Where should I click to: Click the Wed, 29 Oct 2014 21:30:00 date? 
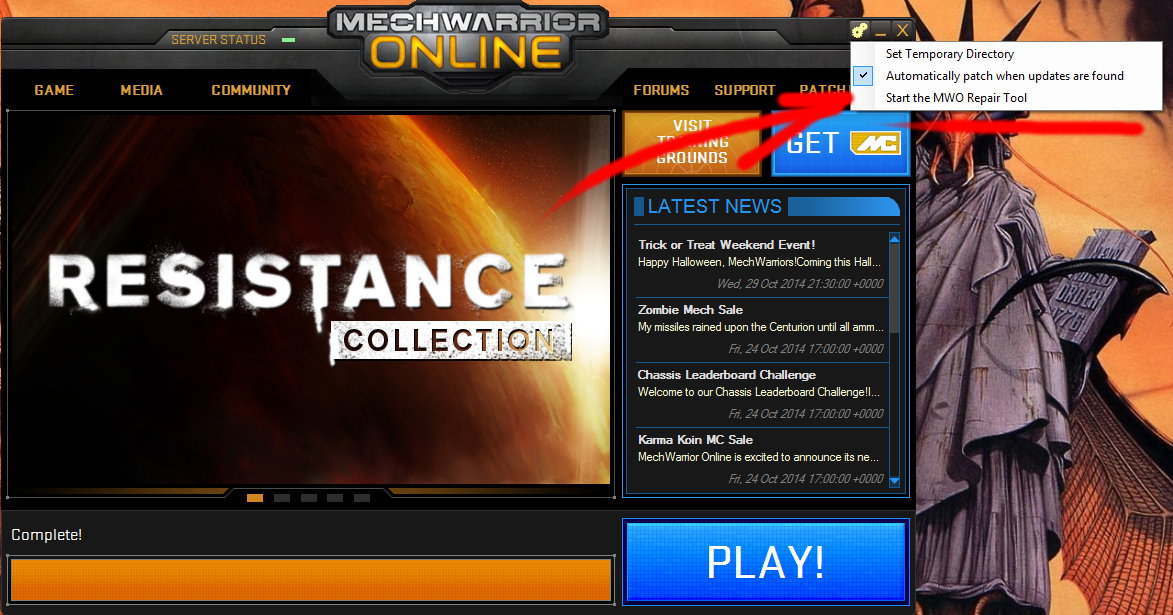[800, 284]
